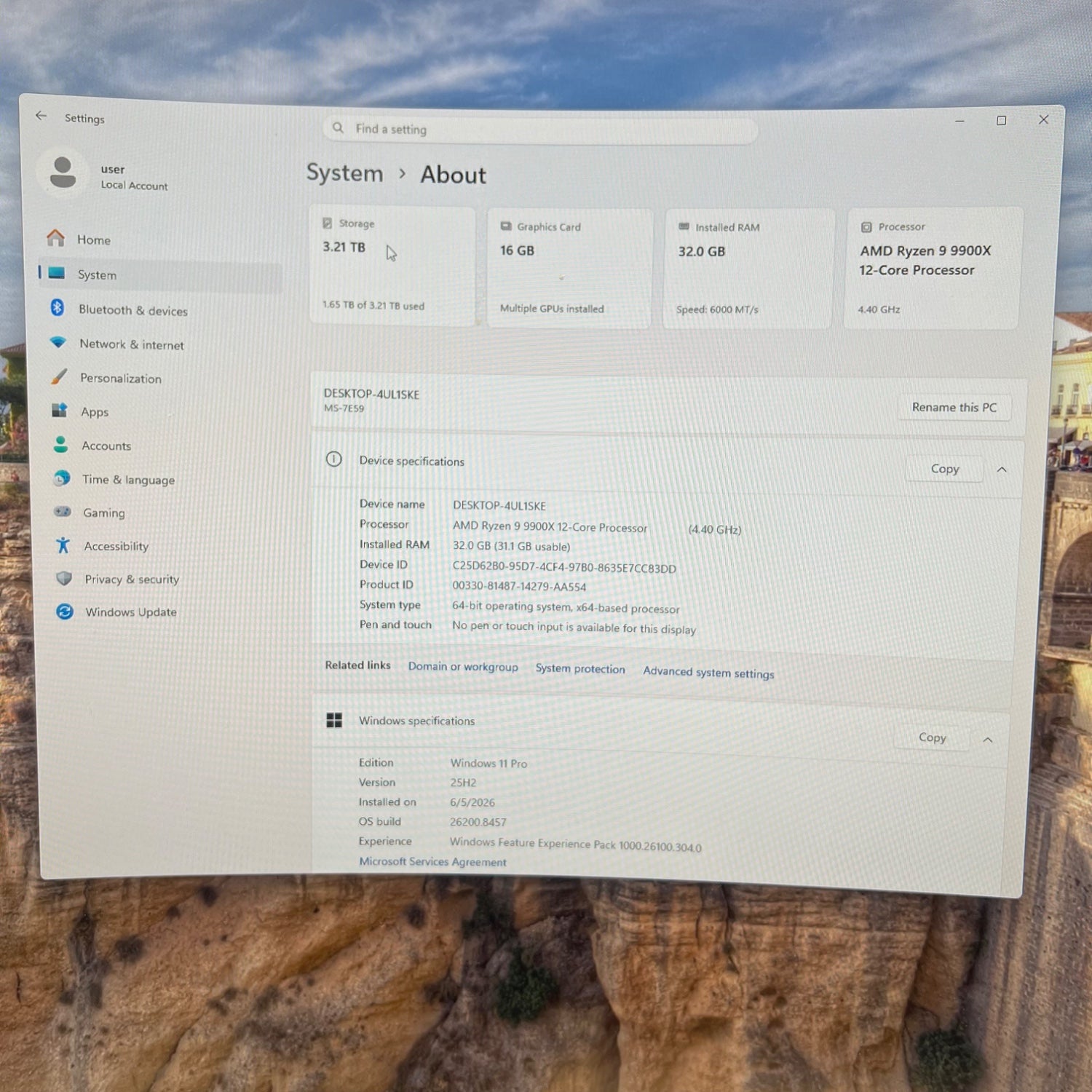Open the Processor AMD Ryzen card
Screen dimensions: 1092x1092
(934, 269)
